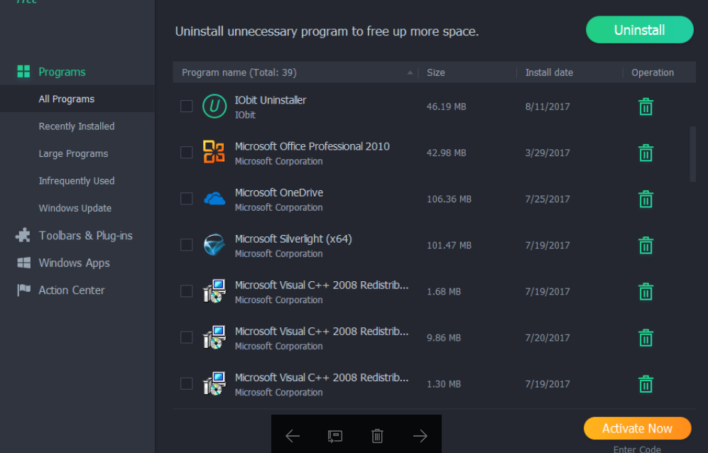
Task: Click the 106.36 MB size value
Action: [449, 199]
